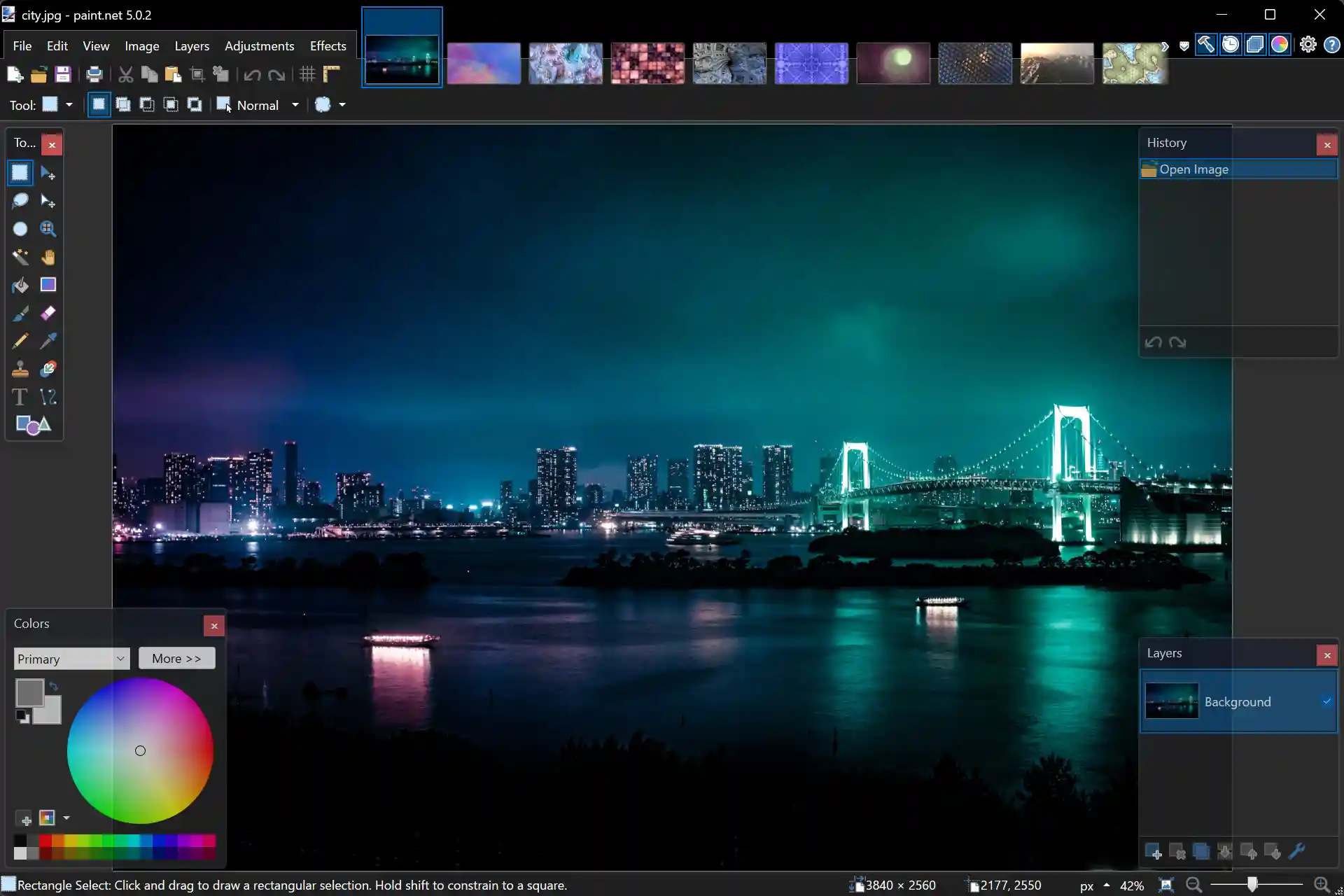
Task: Select the Text tool
Action: tap(20, 397)
